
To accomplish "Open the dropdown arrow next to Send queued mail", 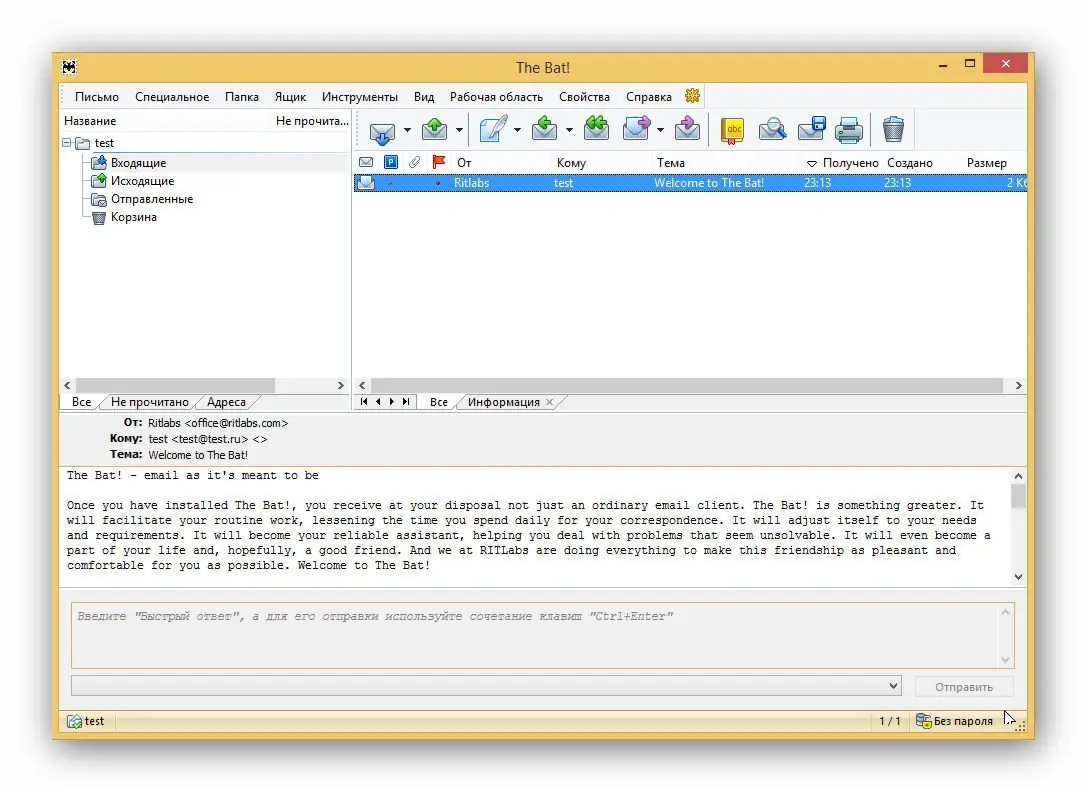I will [x=459, y=130].
